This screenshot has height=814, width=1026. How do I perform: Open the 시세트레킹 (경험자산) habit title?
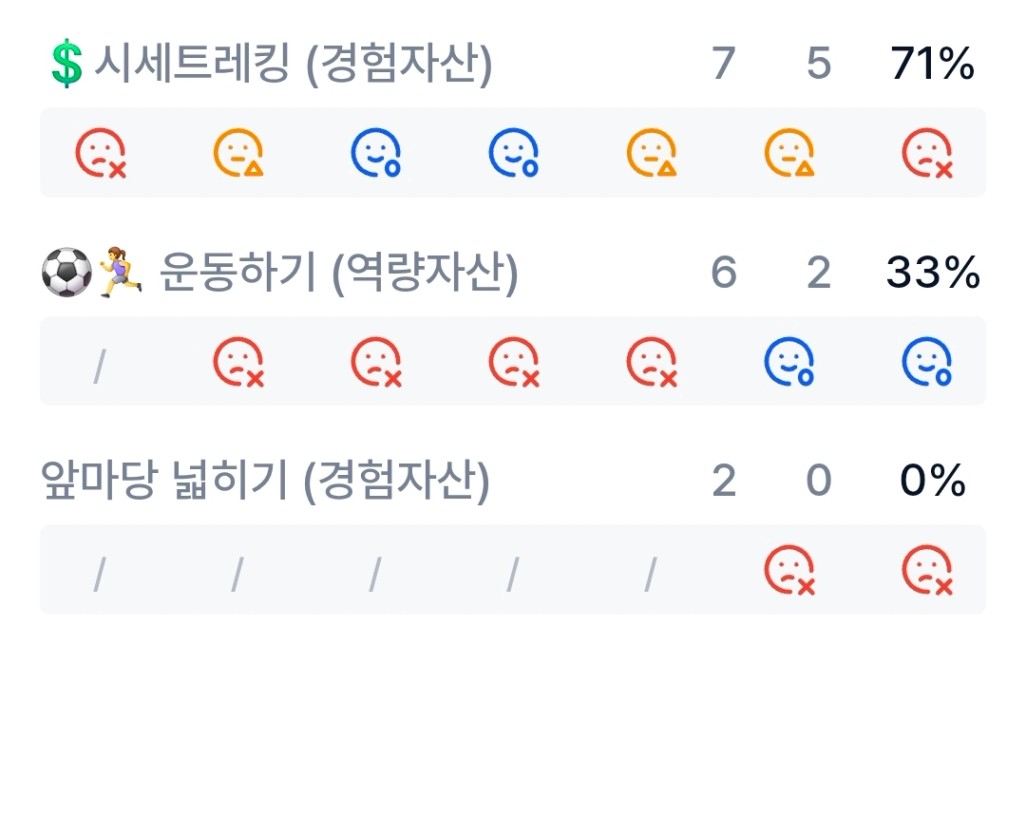point(293,63)
